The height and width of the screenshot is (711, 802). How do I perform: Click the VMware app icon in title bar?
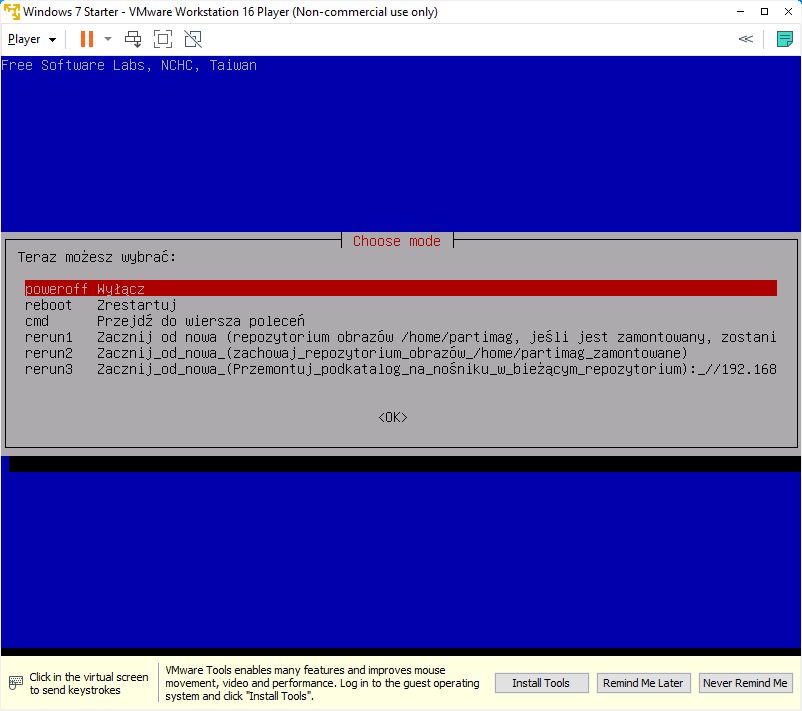[x=11, y=12]
